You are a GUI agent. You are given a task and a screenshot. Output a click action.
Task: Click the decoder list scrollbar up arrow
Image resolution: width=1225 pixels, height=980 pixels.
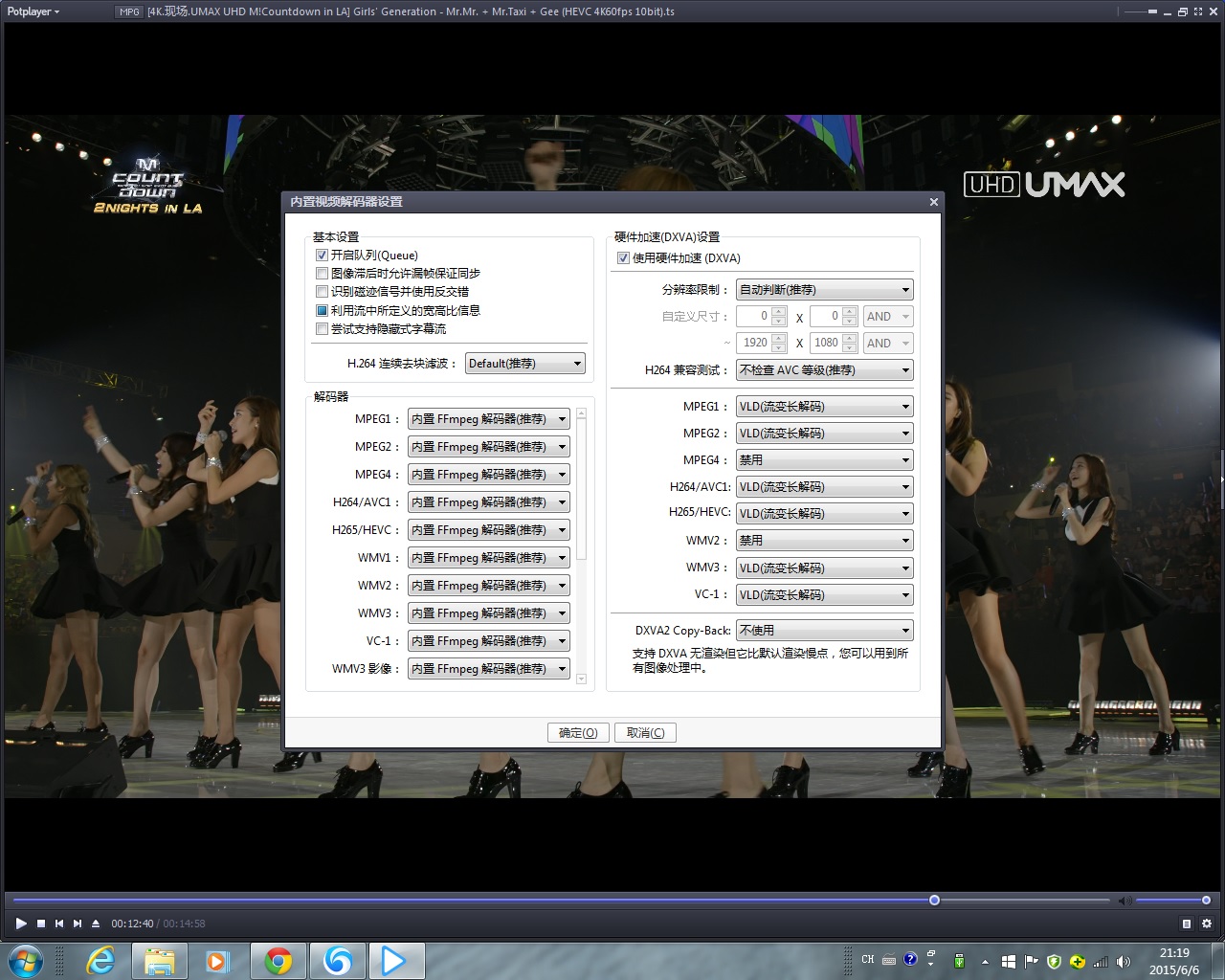tap(581, 413)
